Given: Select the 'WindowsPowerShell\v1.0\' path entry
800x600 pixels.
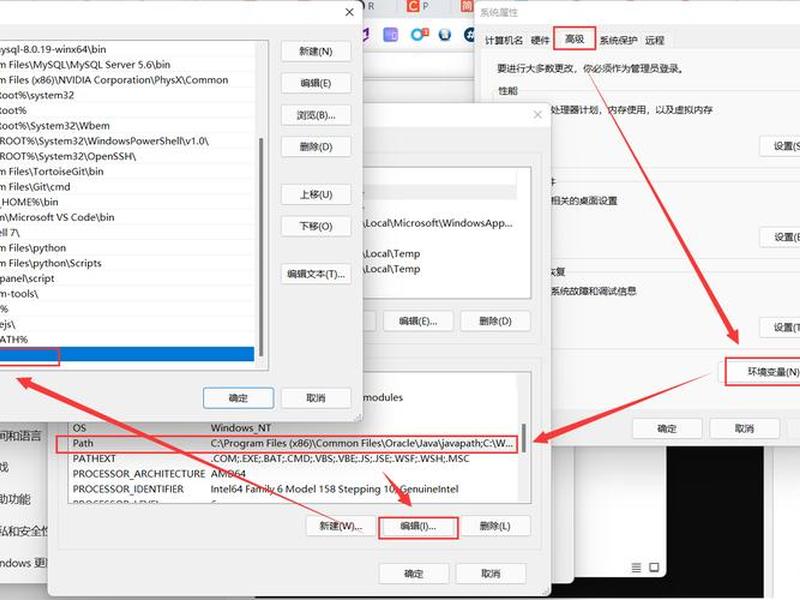Looking at the screenshot, I should click(x=127, y=141).
